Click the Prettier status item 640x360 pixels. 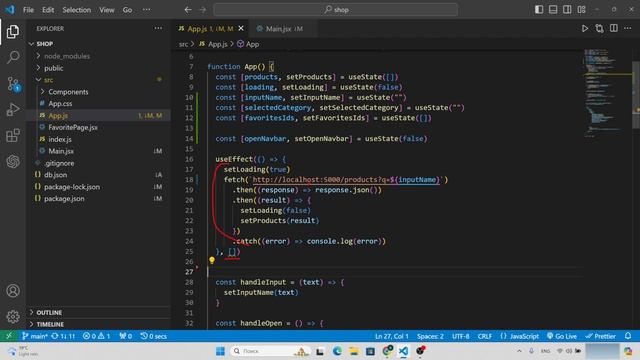pos(600,336)
